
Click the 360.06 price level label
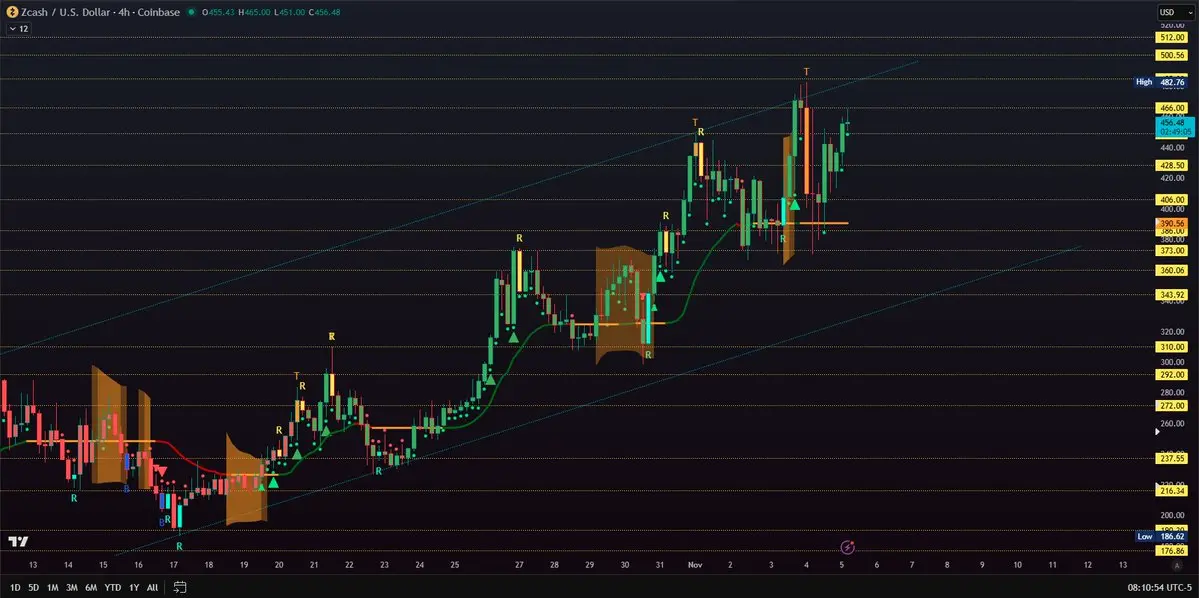pos(1171,270)
